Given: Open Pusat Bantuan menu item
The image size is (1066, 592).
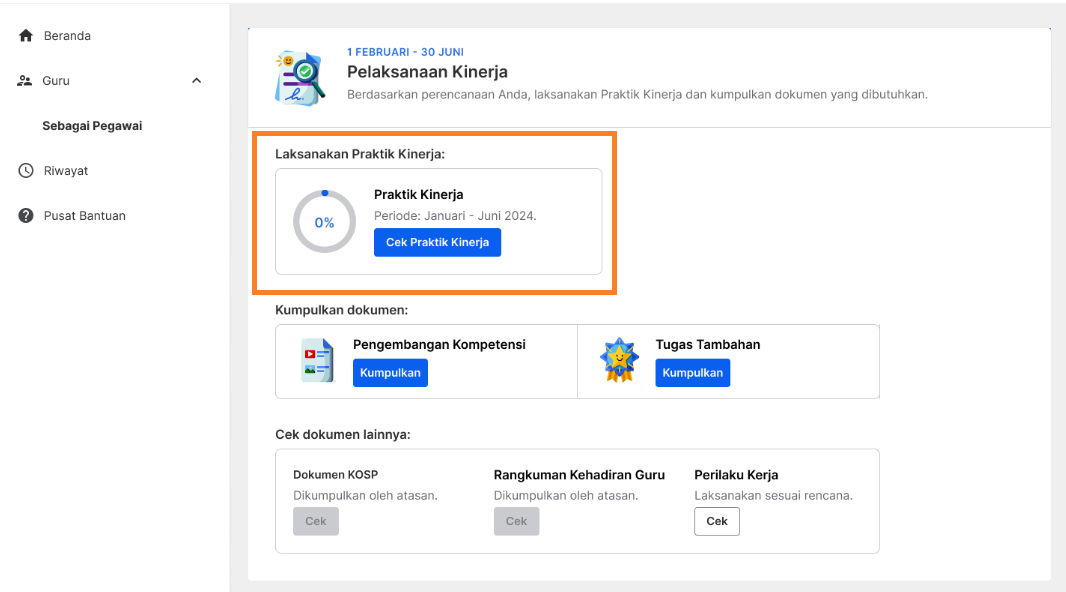Looking at the screenshot, I should (x=85, y=215).
